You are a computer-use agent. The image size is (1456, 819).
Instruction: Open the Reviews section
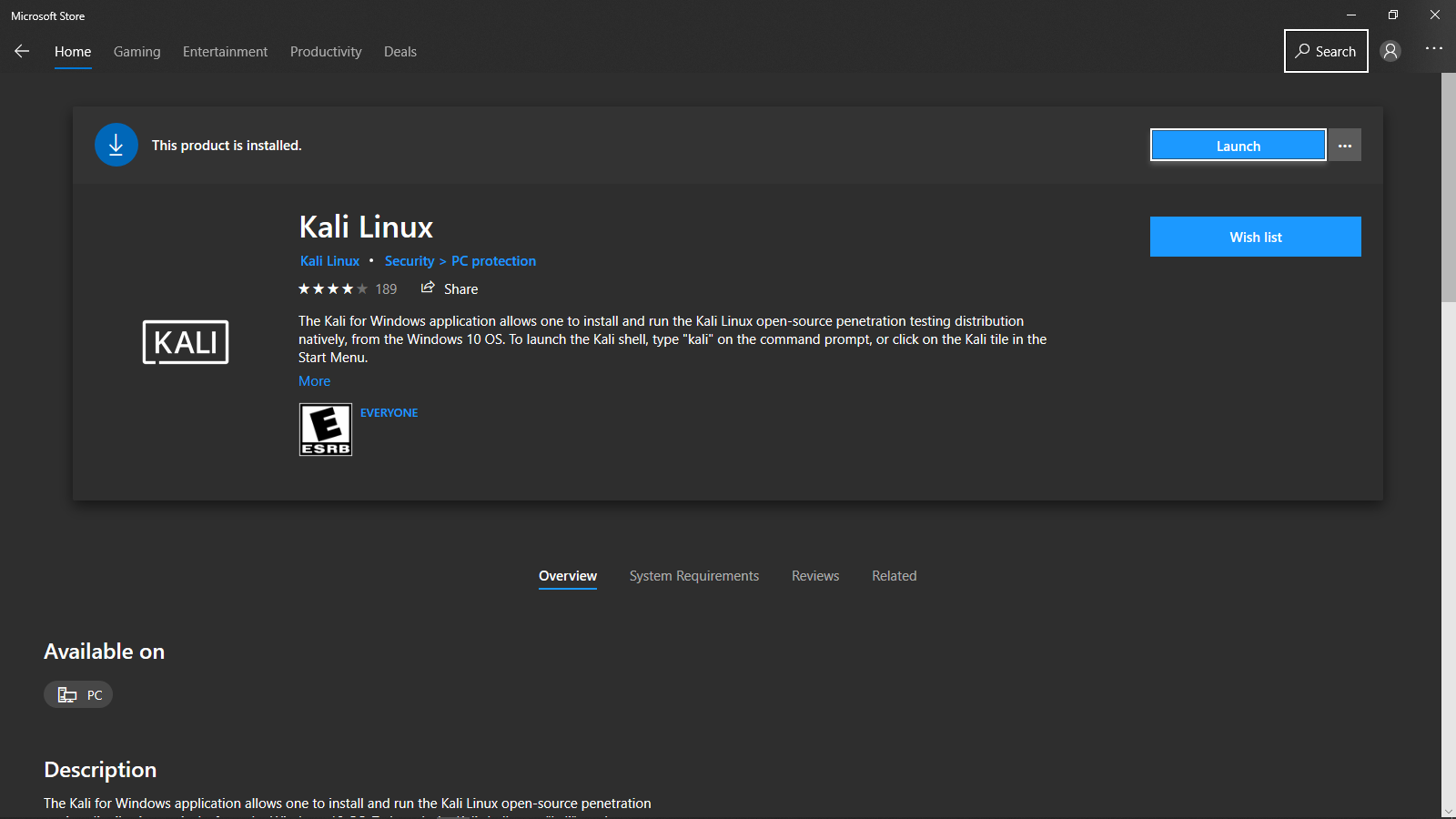coord(815,576)
